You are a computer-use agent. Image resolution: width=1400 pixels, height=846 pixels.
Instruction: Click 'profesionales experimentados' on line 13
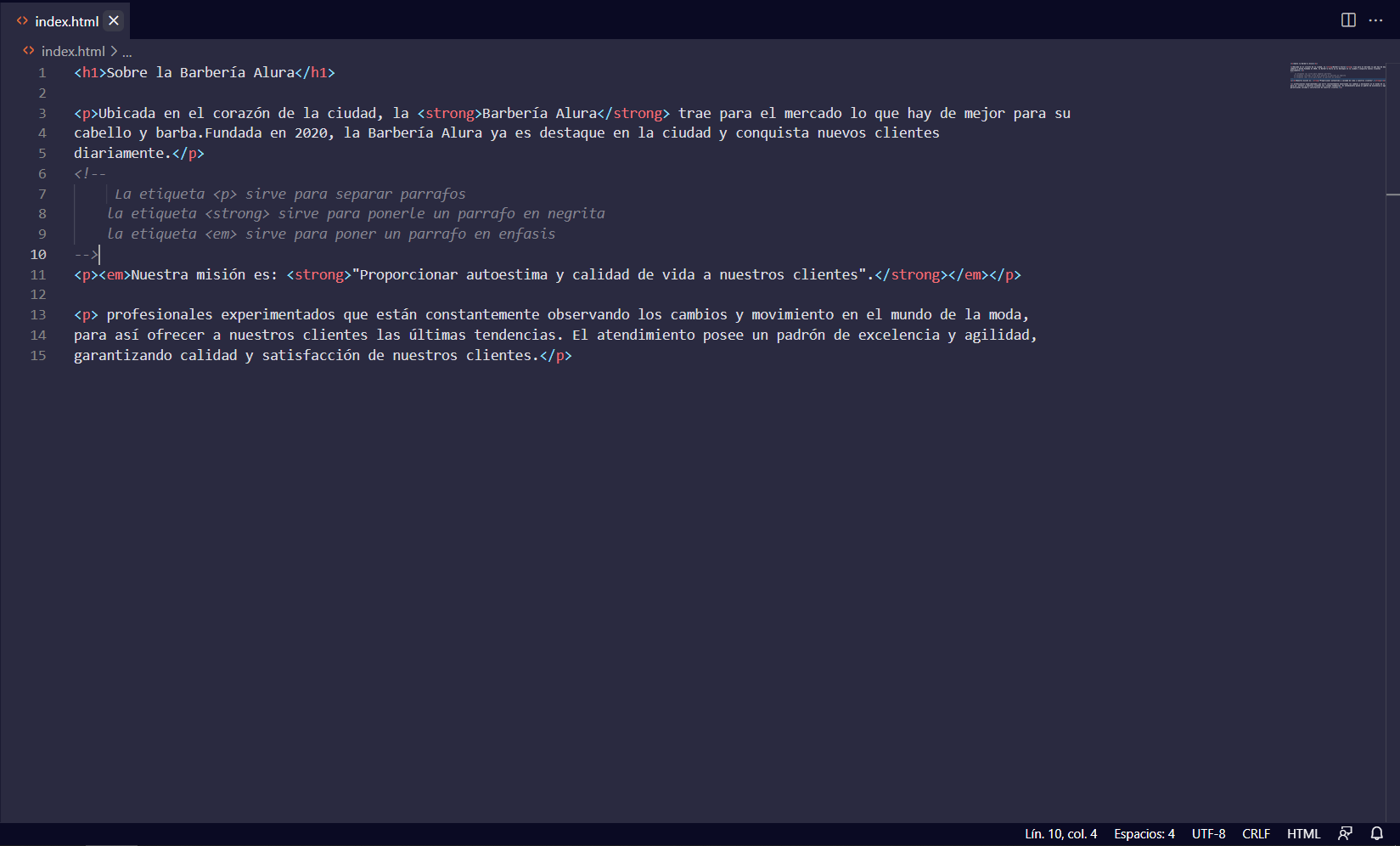tap(221, 315)
